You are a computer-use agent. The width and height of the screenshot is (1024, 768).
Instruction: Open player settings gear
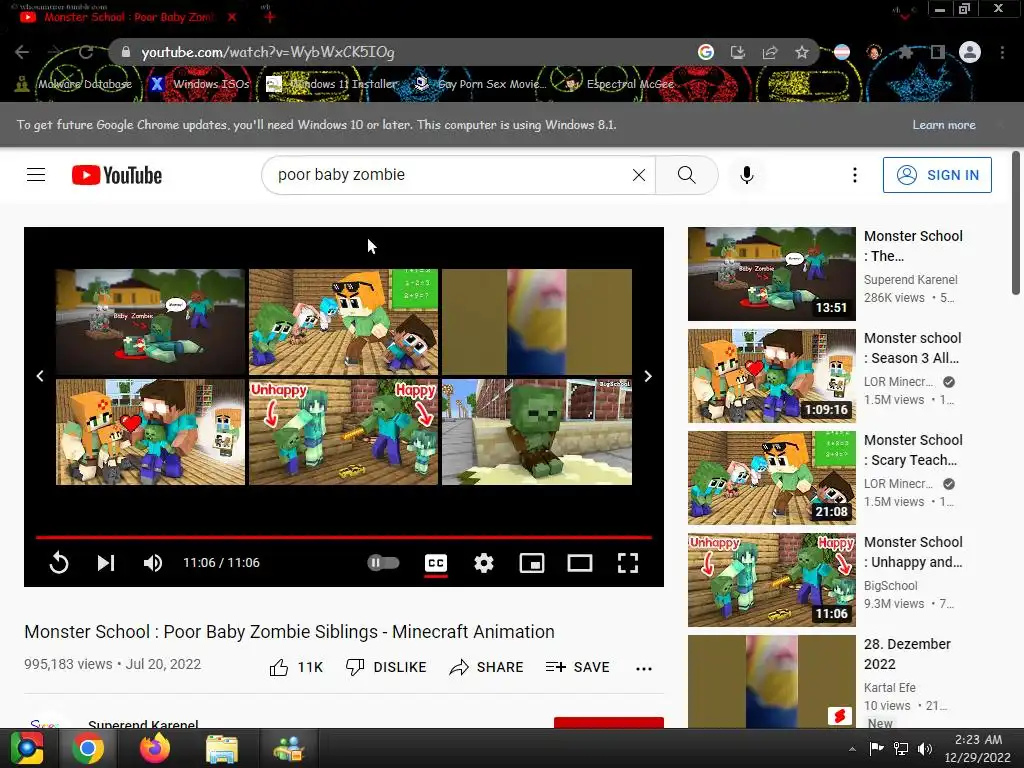pos(484,563)
